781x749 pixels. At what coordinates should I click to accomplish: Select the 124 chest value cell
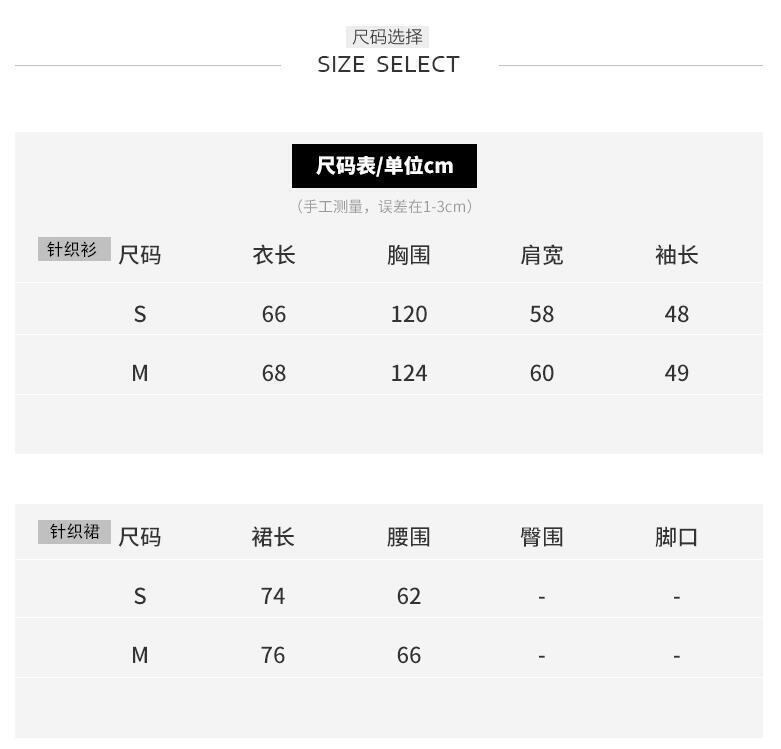pos(409,373)
